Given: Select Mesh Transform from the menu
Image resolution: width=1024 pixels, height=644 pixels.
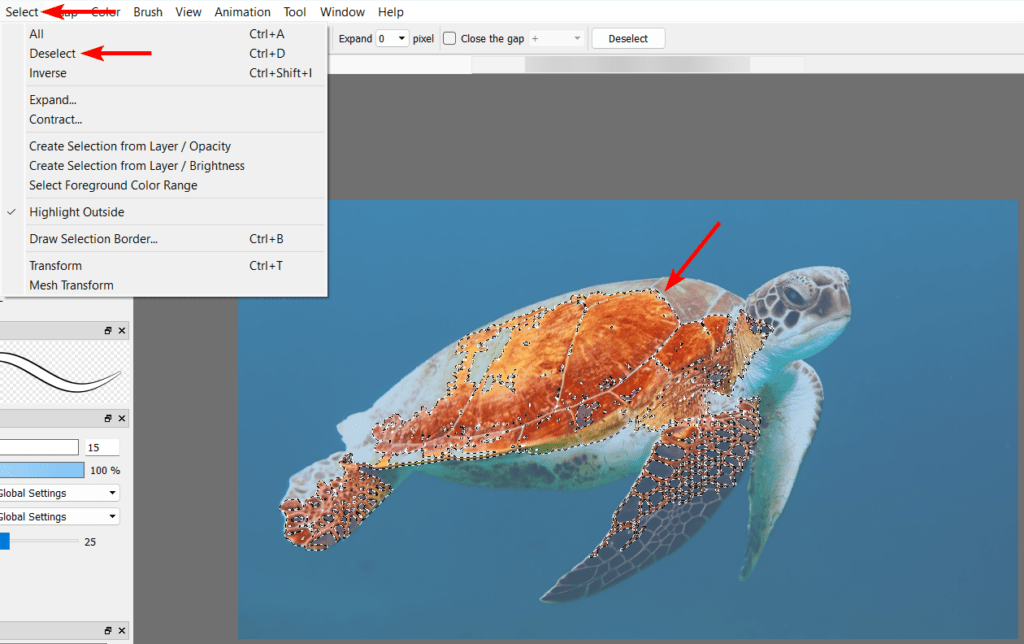Looking at the screenshot, I should [71, 285].
